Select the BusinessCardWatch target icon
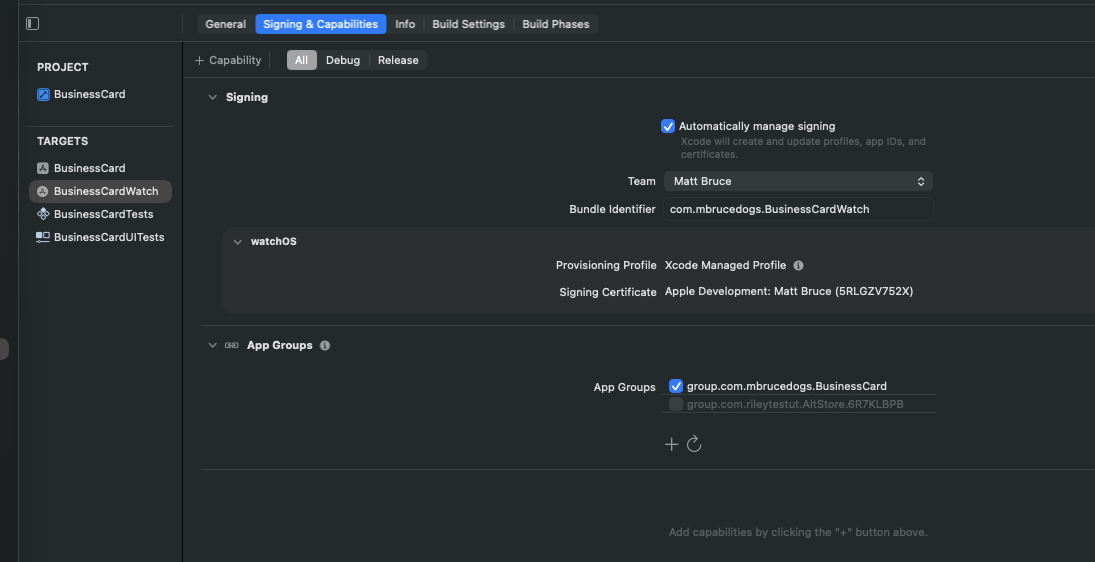1095x562 pixels. click(x=43, y=191)
